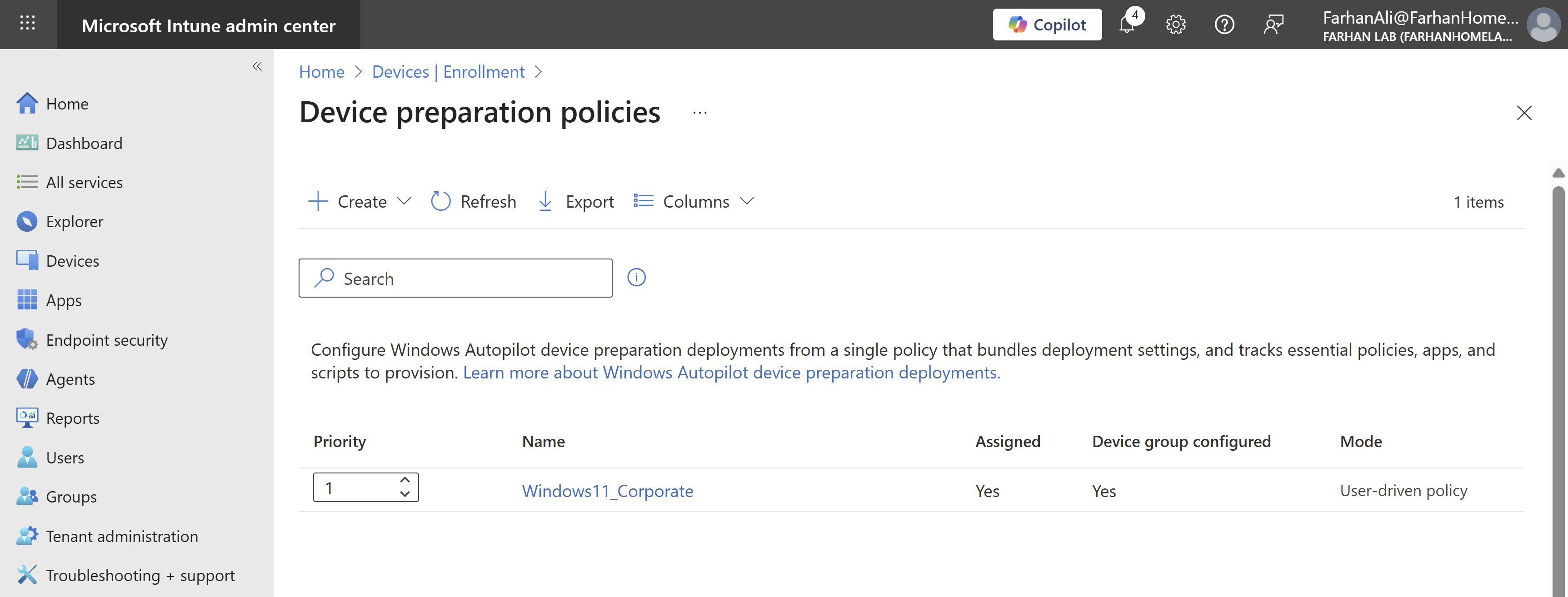
Task: Click the Copilot button
Action: [x=1047, y=25]
